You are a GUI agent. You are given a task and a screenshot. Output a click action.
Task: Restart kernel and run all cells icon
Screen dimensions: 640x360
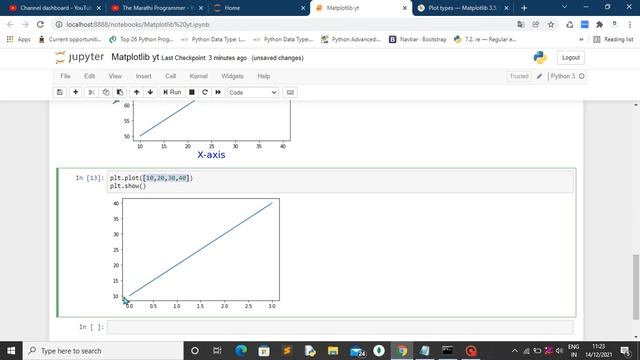pos(218,92)
